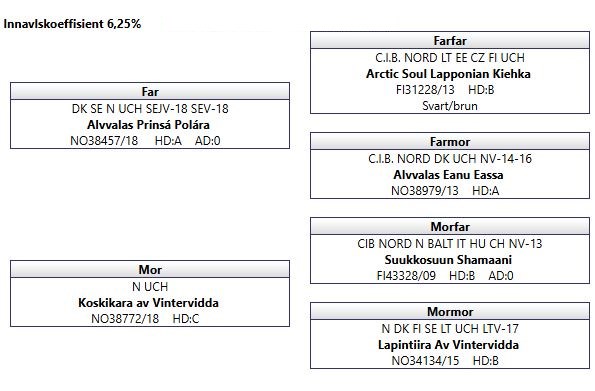The image size is (595, 391).
Task: Open Lapintiira Av Vintervidda entry
Action: [448, 345]
